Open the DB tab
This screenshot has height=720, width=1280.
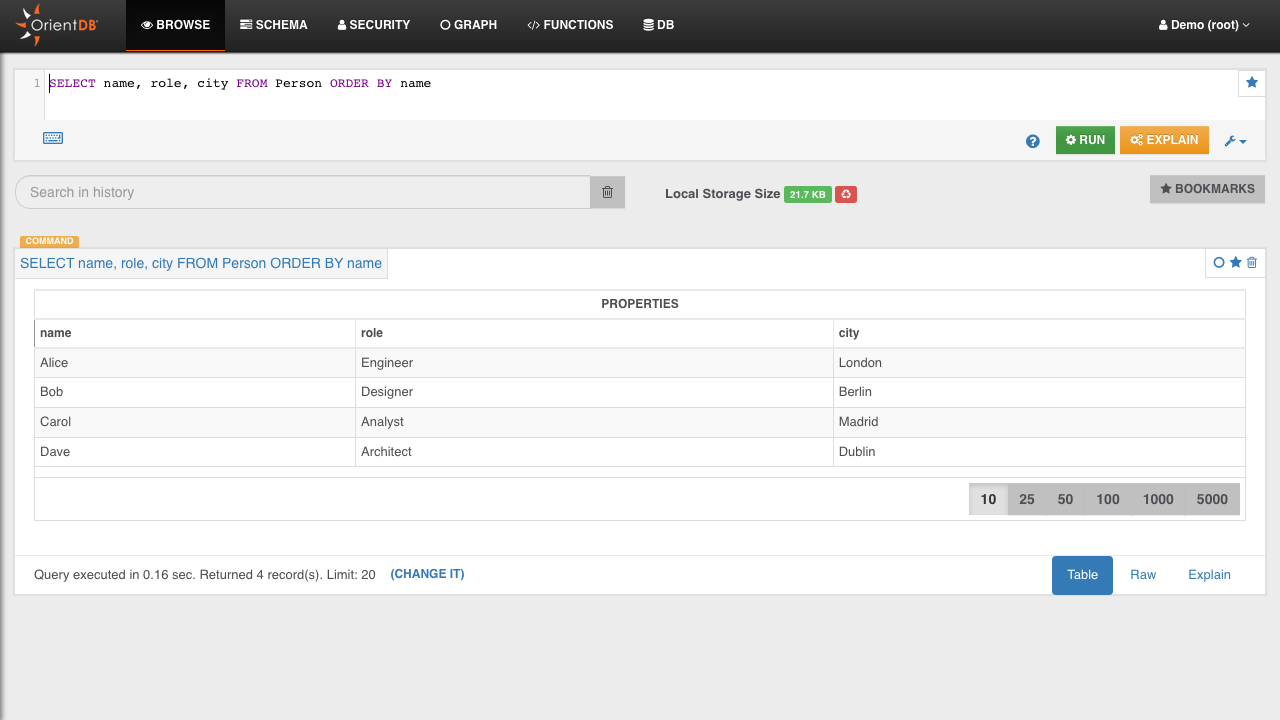point(658,25)
